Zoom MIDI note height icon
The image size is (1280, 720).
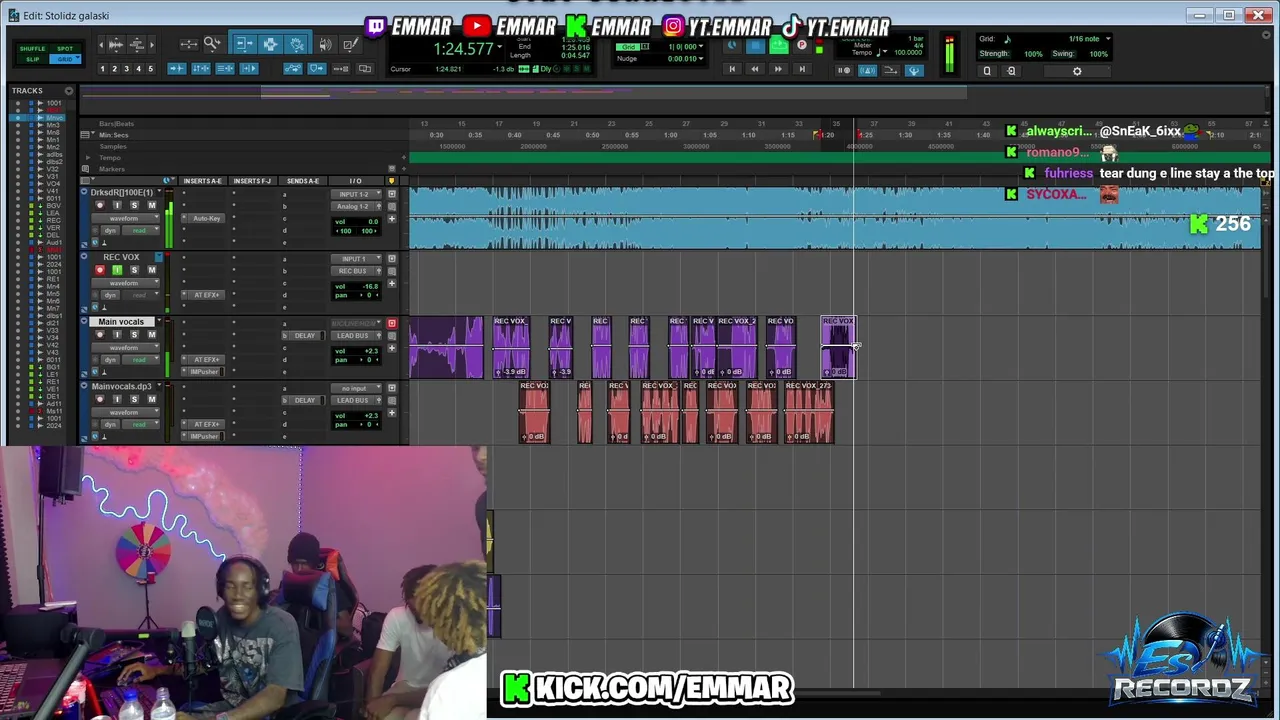click(137, 45)
